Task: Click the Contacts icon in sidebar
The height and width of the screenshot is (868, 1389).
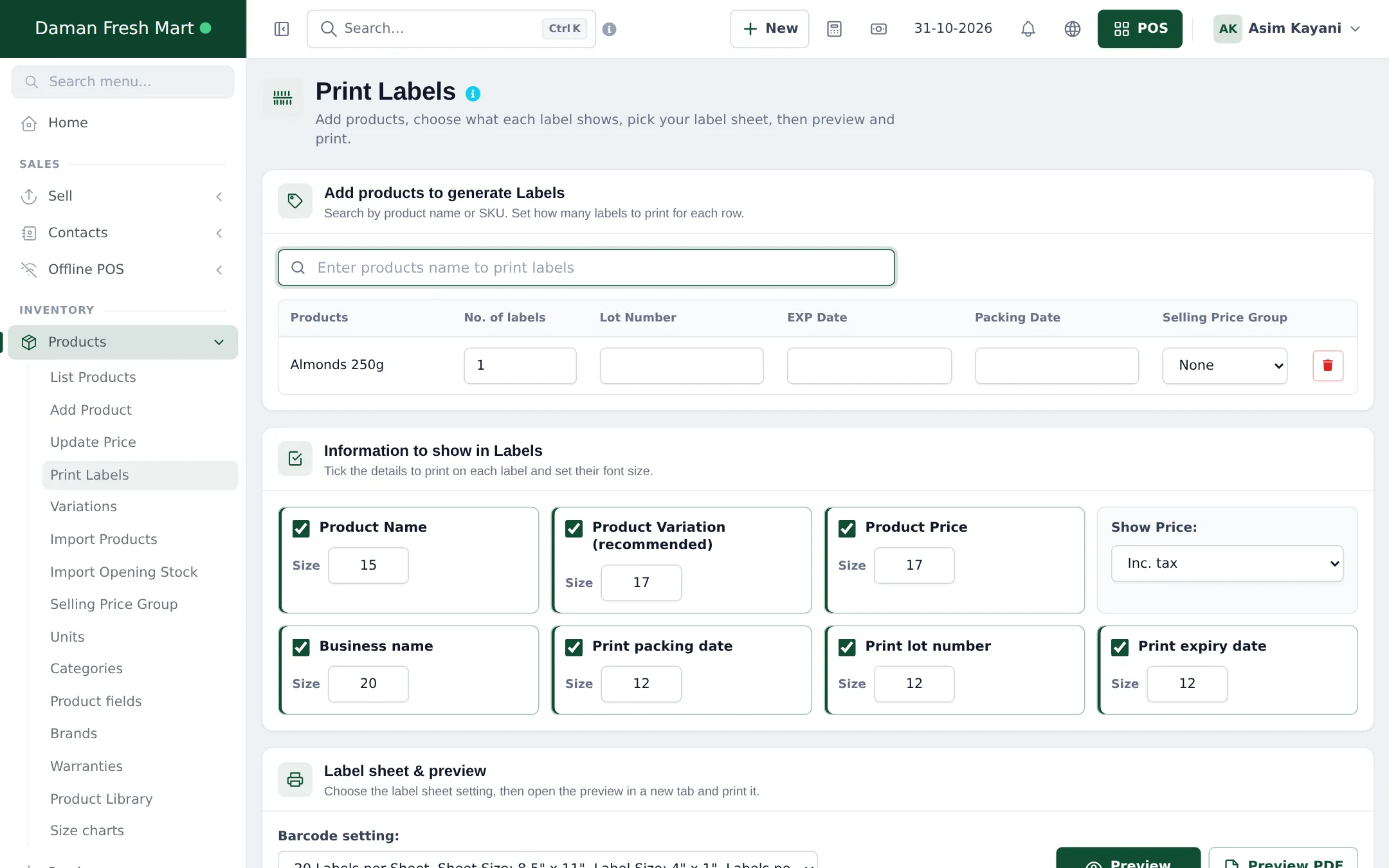Action: (29, 233)
